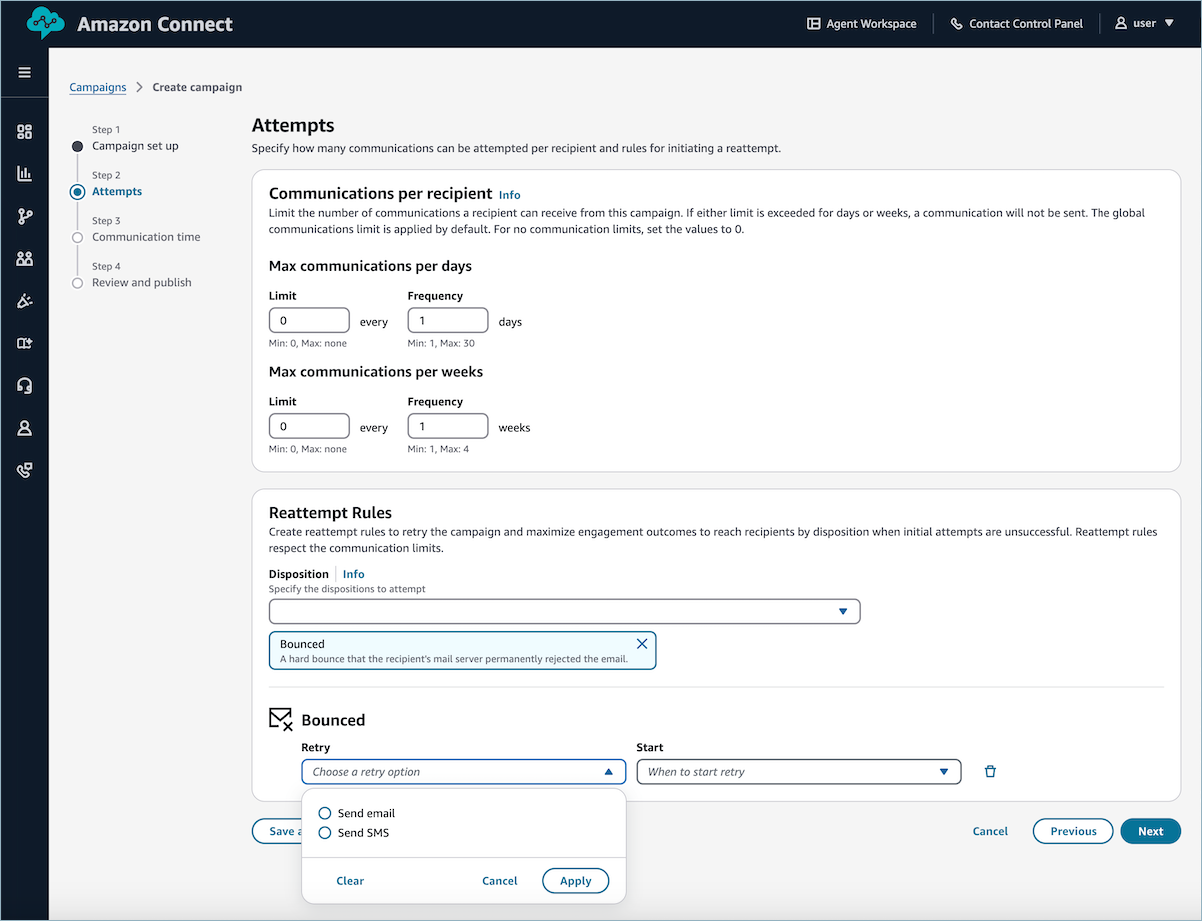Click the Amazon Connect cloud logo

[46, 23]
